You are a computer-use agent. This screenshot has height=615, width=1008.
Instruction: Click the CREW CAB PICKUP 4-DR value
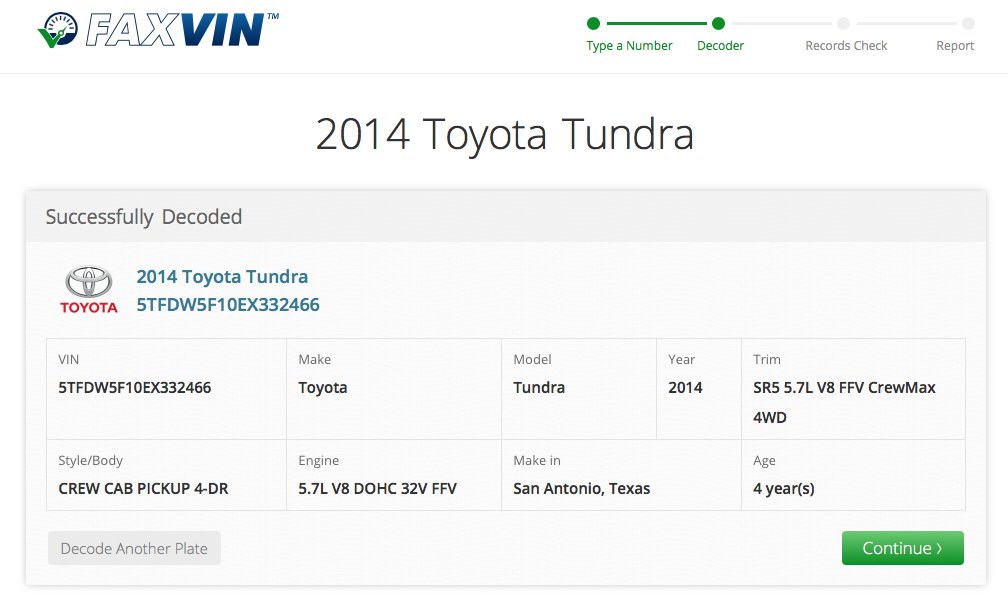tap(143, 488)
